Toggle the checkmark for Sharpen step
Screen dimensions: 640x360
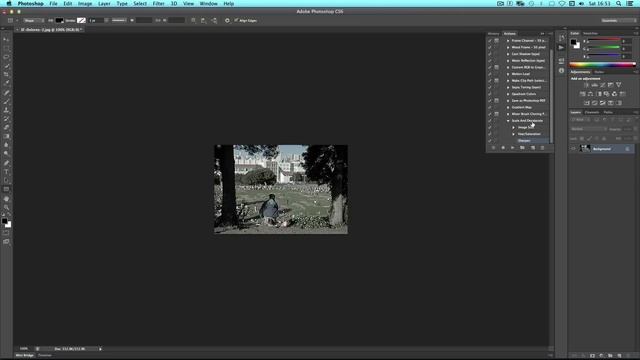pos(490,141)
